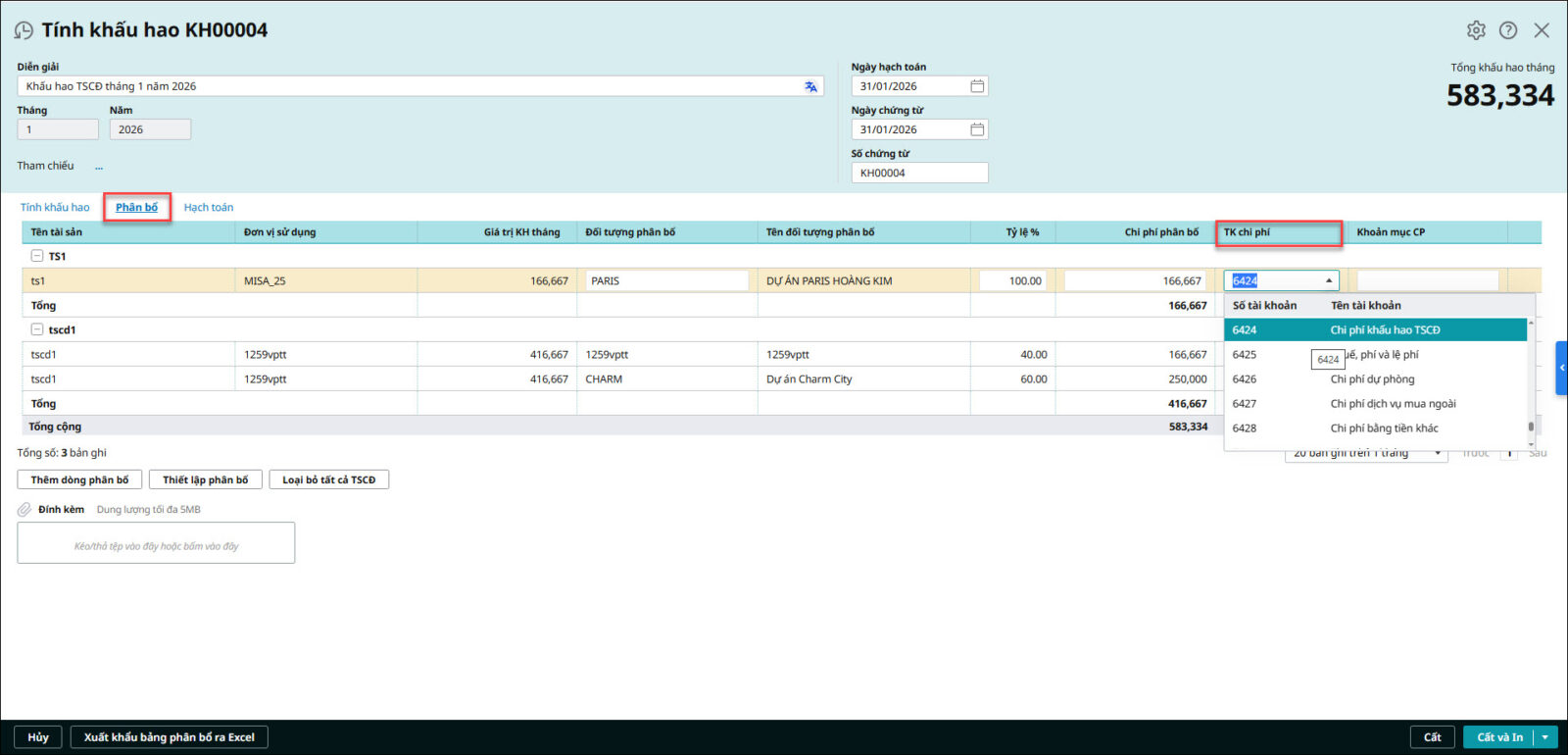Image resolution: width=1568 pixels, height=755 pixels.
Task: Open calendar for Ngày hạch toán
Action: coord(976,86)
